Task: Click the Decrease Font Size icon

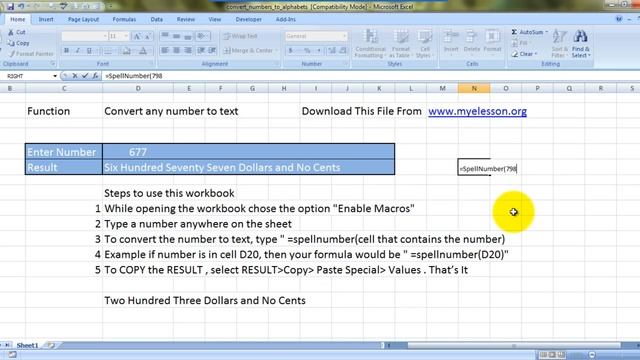Action: tap(148, 36)
